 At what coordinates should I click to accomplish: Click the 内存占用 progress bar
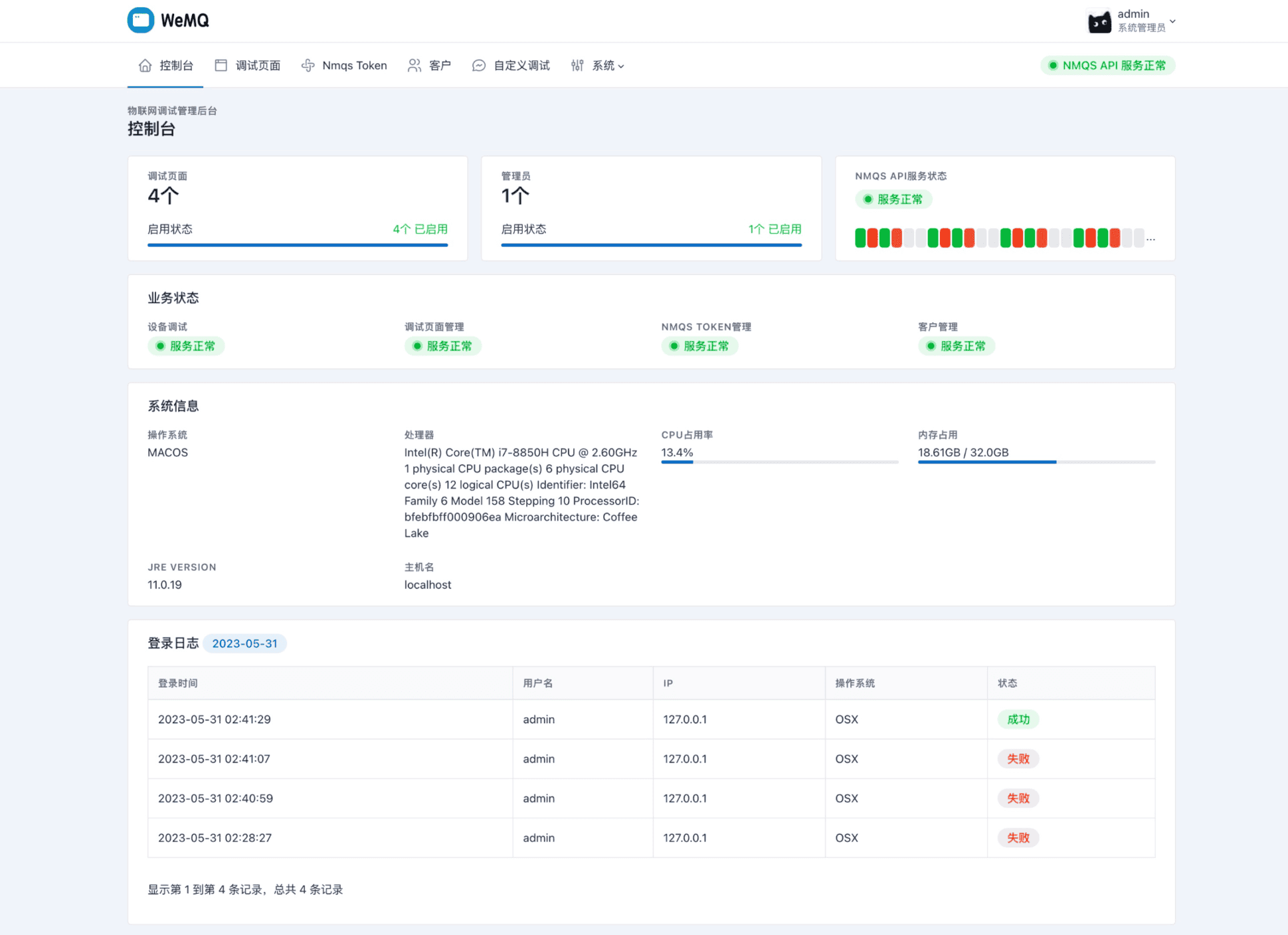pyautogui.click(x=1036, y=462)
